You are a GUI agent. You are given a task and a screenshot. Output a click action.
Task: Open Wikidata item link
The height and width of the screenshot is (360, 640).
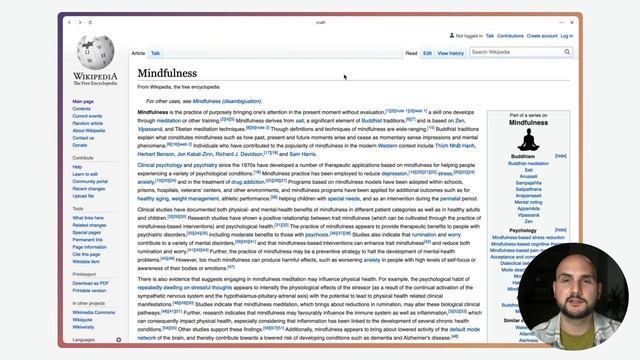(86, 262)
